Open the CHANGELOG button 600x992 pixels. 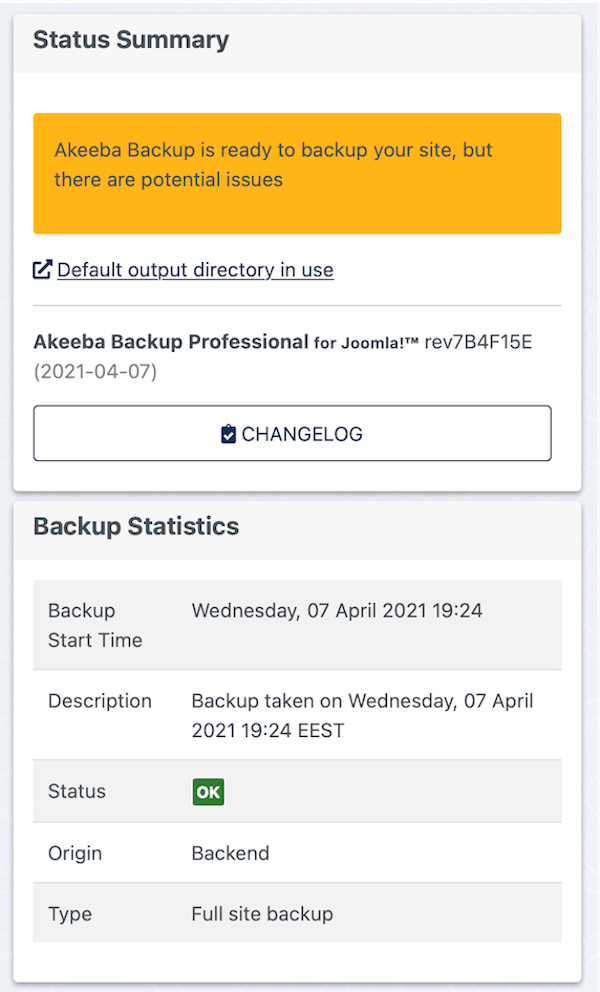pos(292,433)
